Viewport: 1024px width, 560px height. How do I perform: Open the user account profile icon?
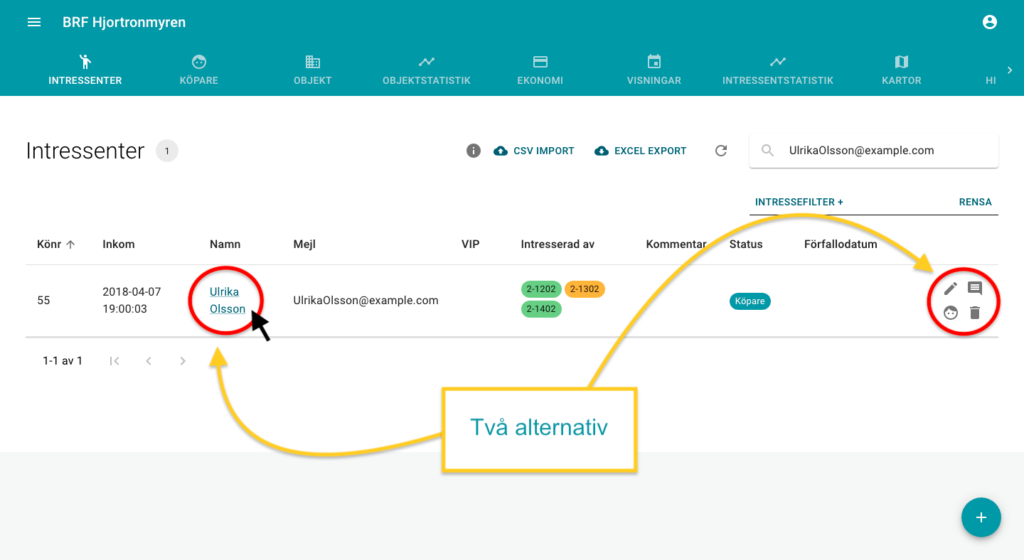(989, 22)
